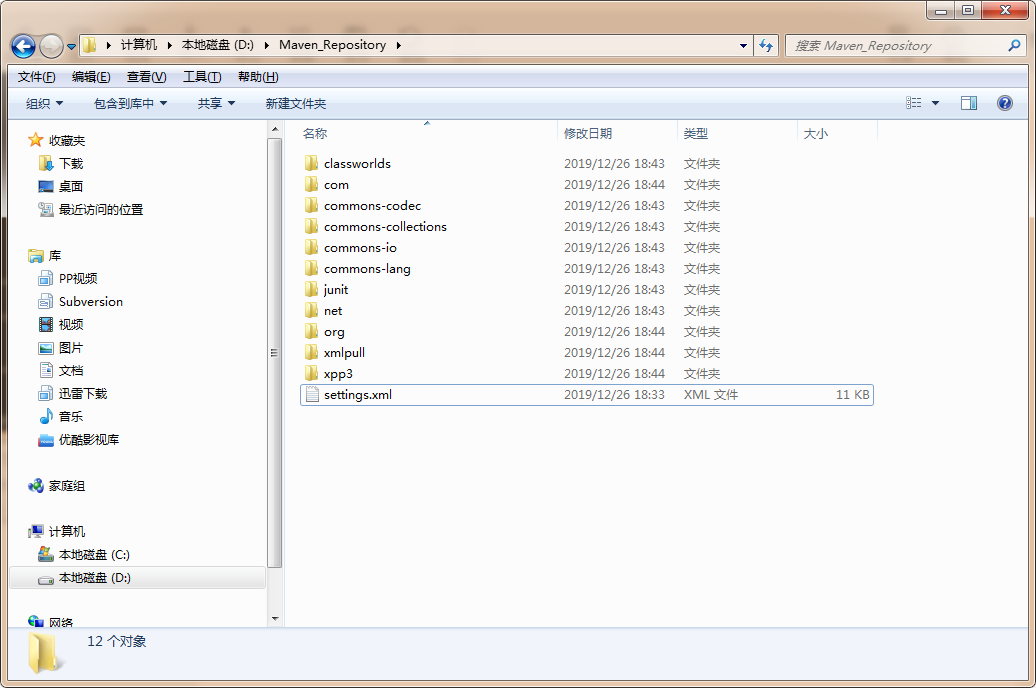Select the commons-collections folder name
This screenshot has width=1036, height=688.
click(x=385, y=227)
